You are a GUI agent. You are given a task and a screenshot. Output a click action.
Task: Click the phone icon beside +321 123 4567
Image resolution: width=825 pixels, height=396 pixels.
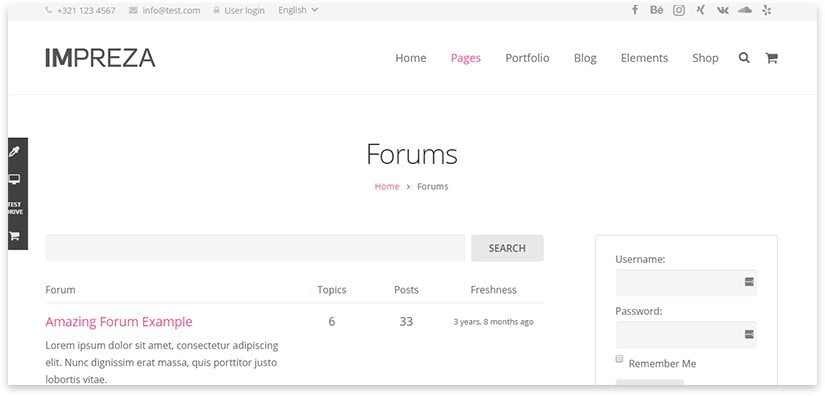tap(49, 10)
